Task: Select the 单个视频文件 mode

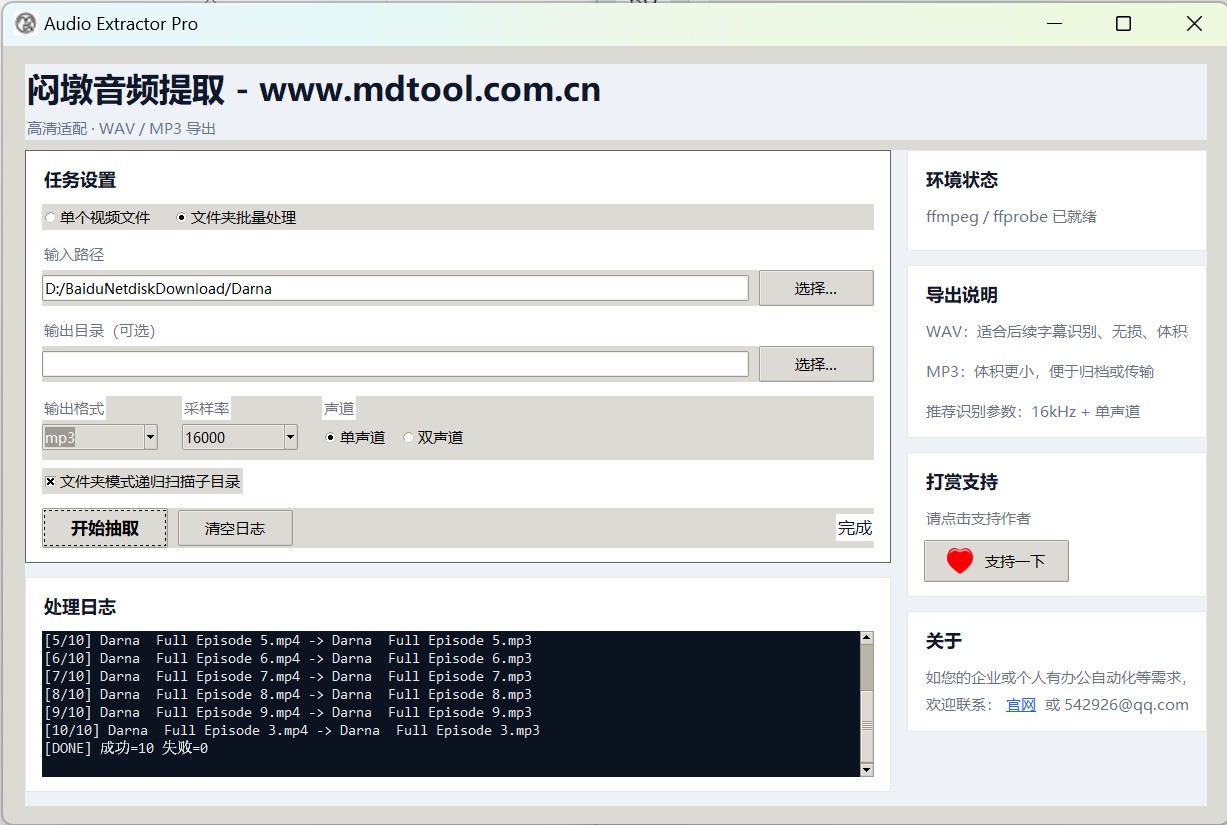Action: [50, 217]
